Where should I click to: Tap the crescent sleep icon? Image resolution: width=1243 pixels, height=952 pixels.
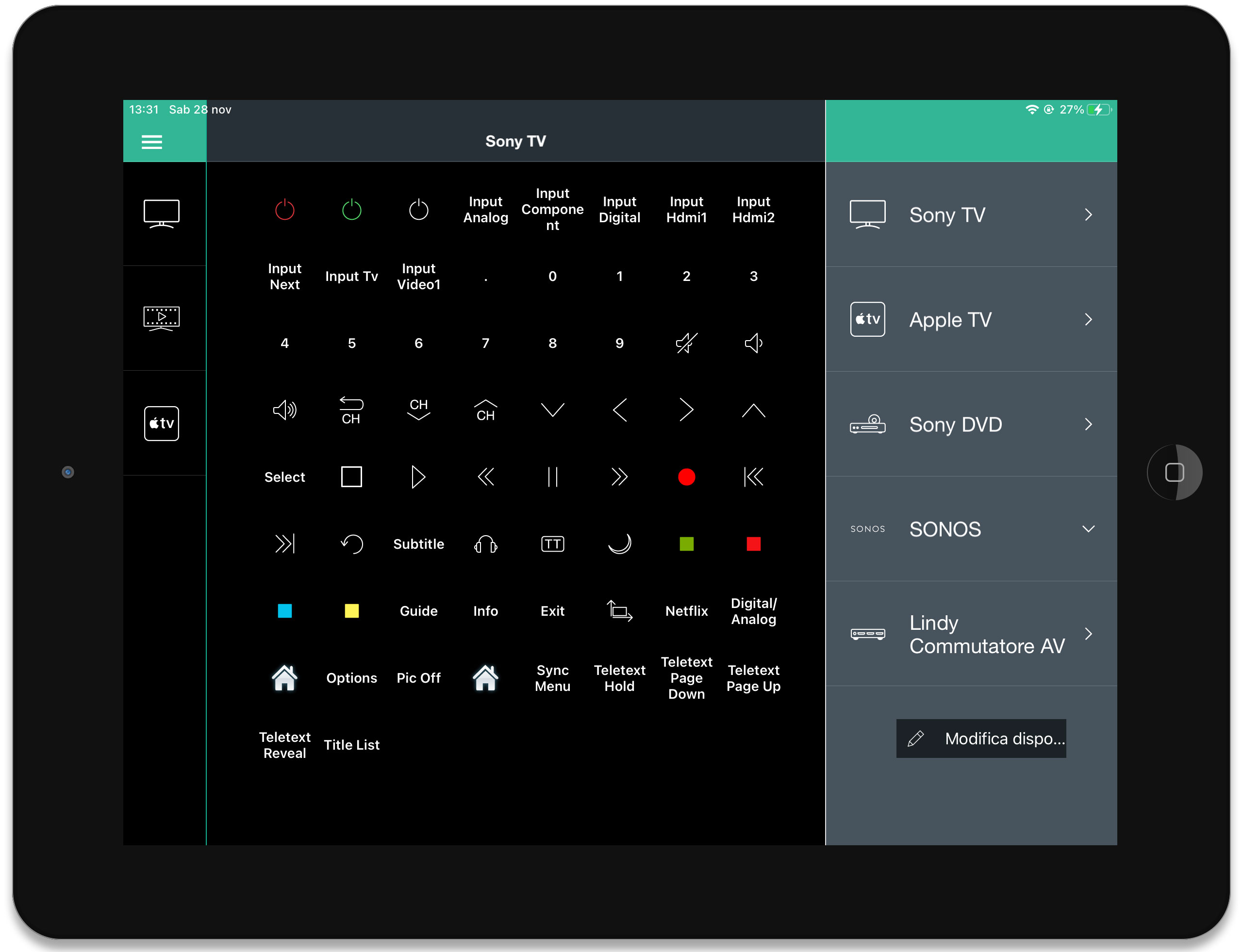pyautogui.click(x=619, y=544)
